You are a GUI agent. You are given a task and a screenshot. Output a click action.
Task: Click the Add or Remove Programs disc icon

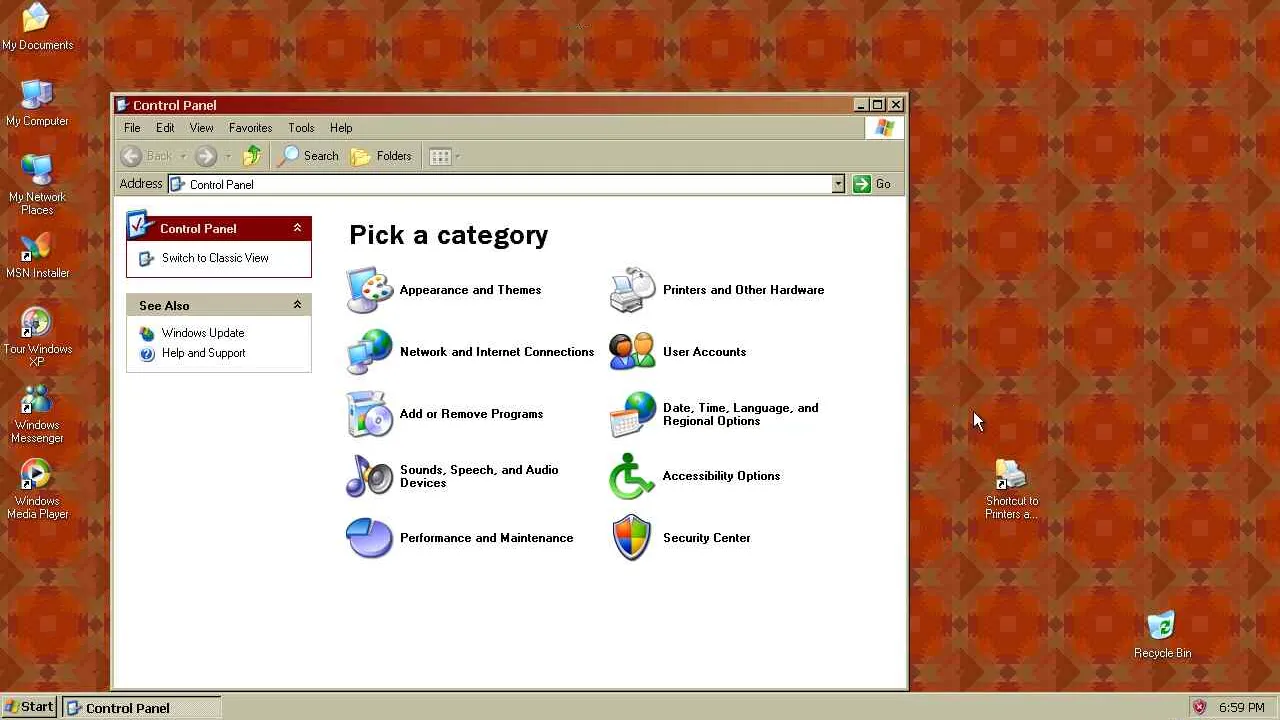[370, 414]
